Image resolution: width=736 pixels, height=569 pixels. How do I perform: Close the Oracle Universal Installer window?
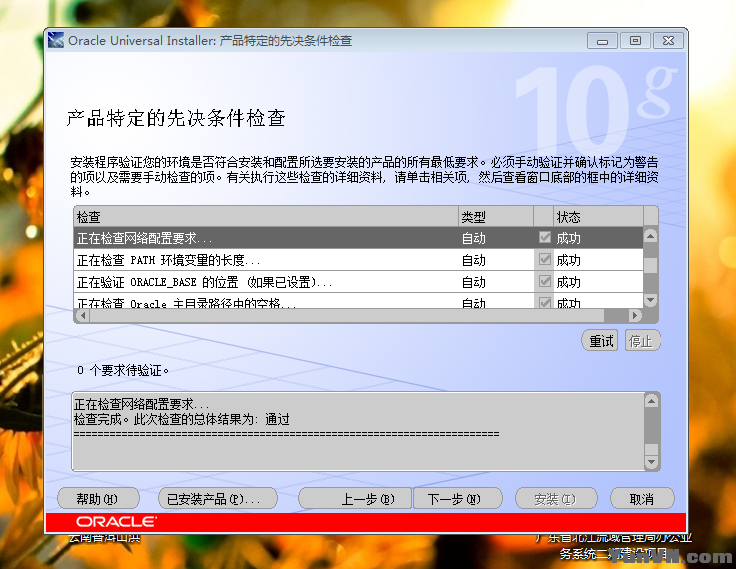coord(668,41)
